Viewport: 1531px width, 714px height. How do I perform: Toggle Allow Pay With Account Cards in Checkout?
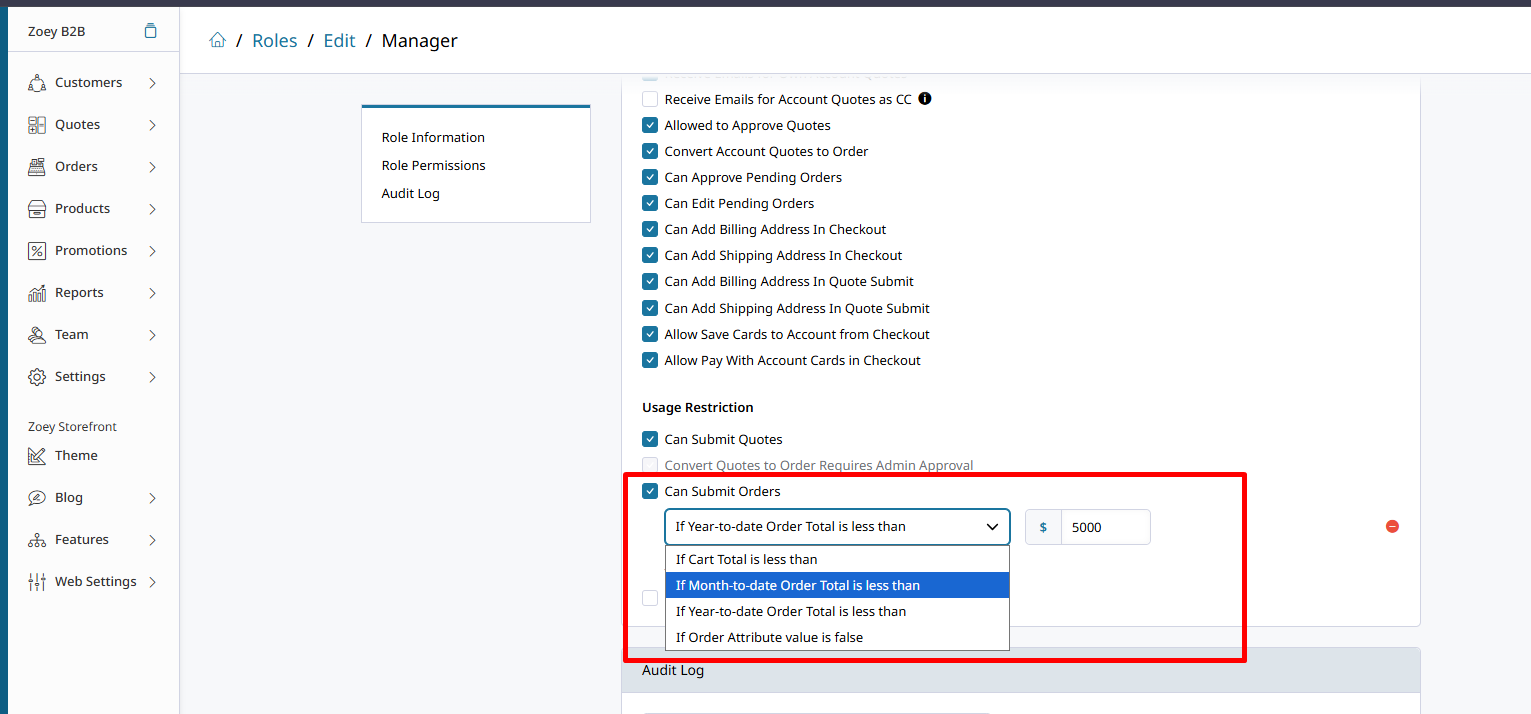pyautogui.click(x=650, y=360)
